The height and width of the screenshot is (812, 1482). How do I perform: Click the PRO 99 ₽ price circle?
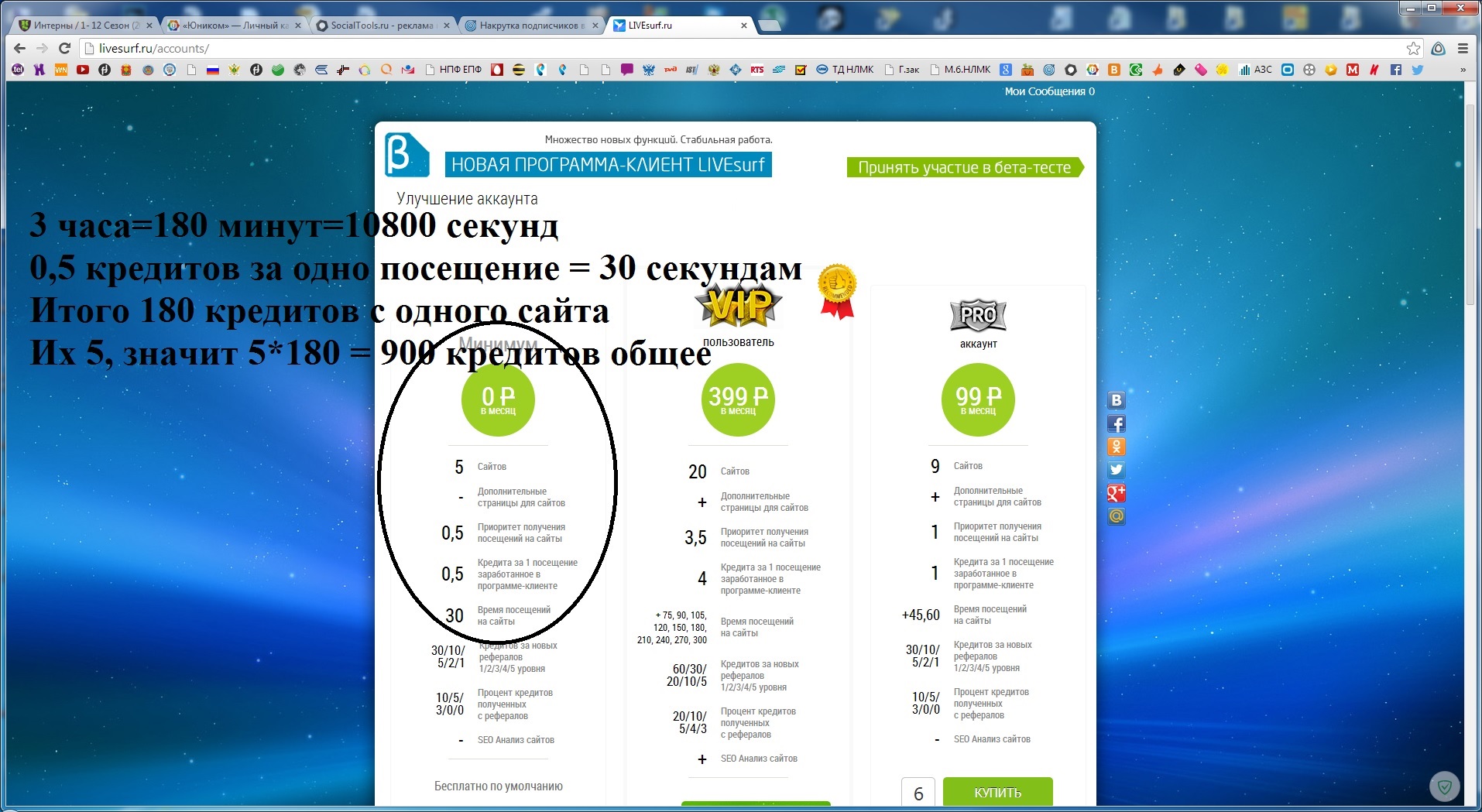pyautogui.click(x=979, y=399)
